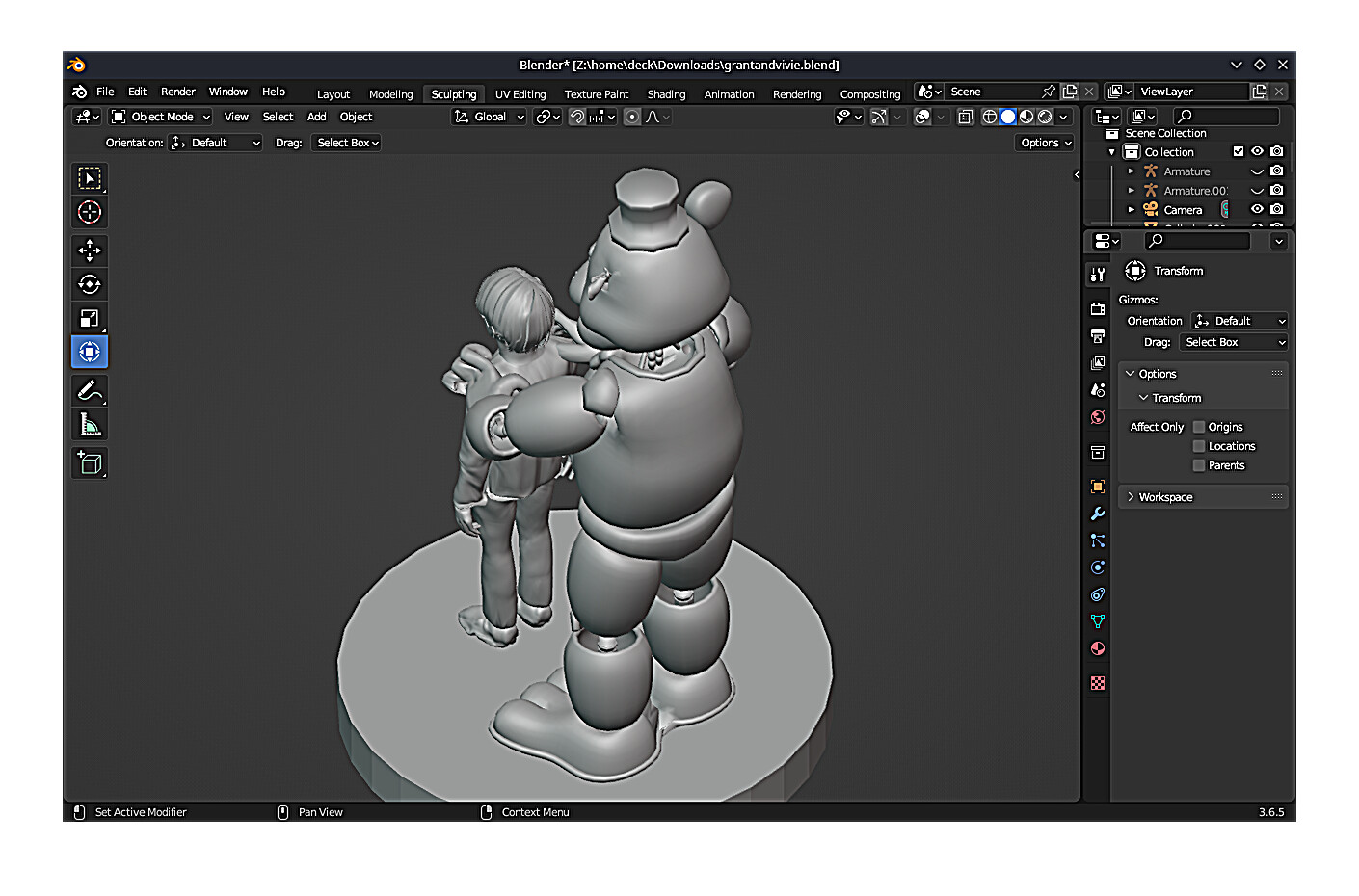Toggle viewport visibility of the Camera
1359x896 pixels.
1257,209
